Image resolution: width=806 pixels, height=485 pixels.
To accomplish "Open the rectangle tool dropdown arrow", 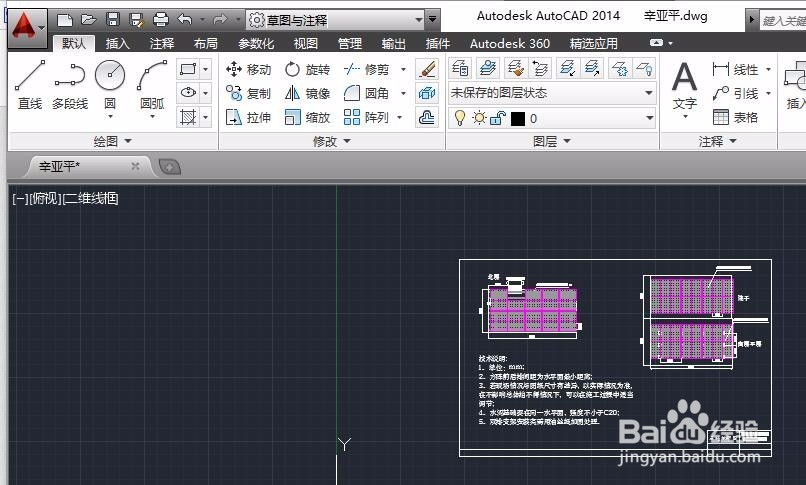I will (206, 69).
